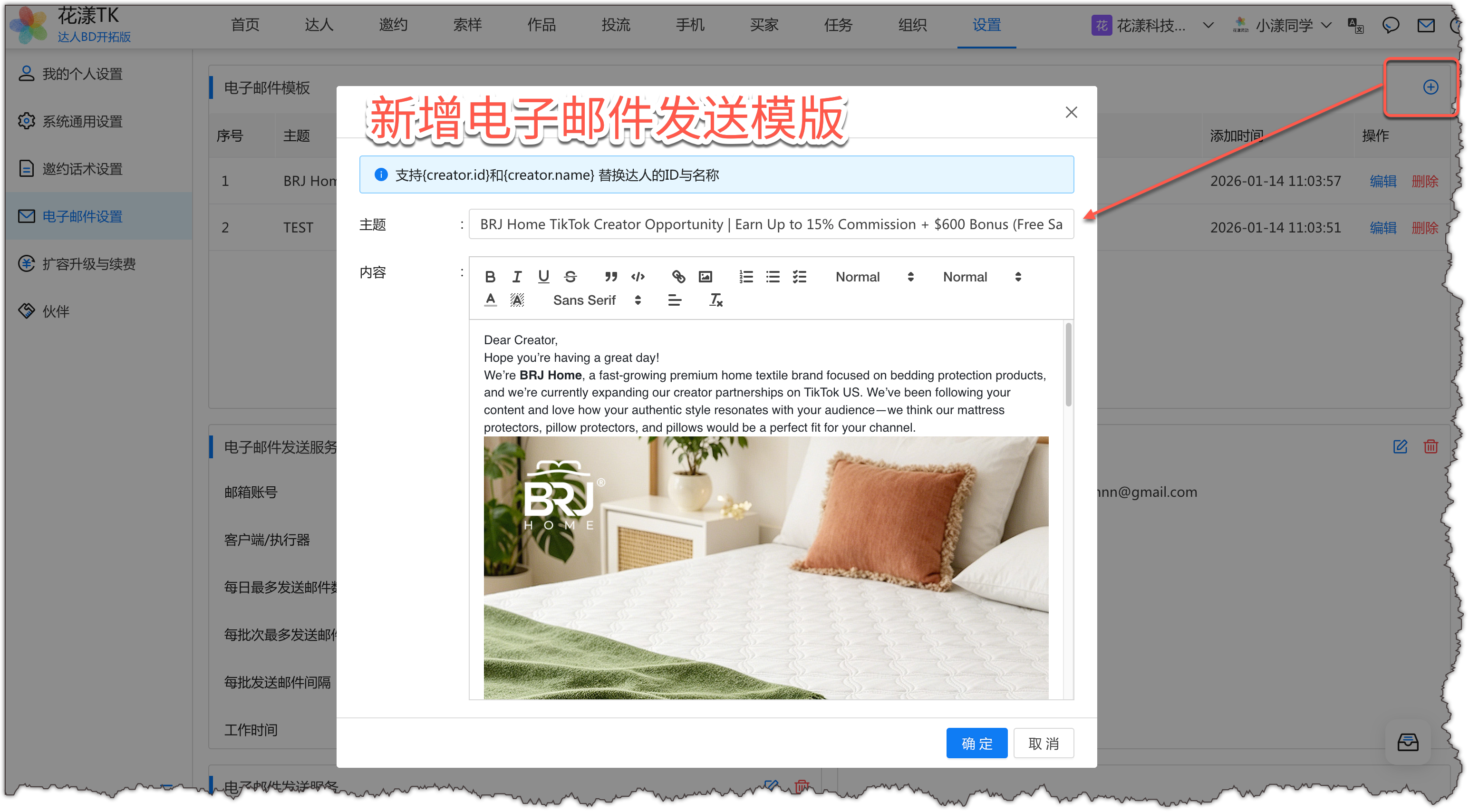The width and height of the screenshot is (1469, 812).
Task: Click the timestamp 2026-01-14 11:03:57
Action: pyautogui.click(x=1275, y=181)
